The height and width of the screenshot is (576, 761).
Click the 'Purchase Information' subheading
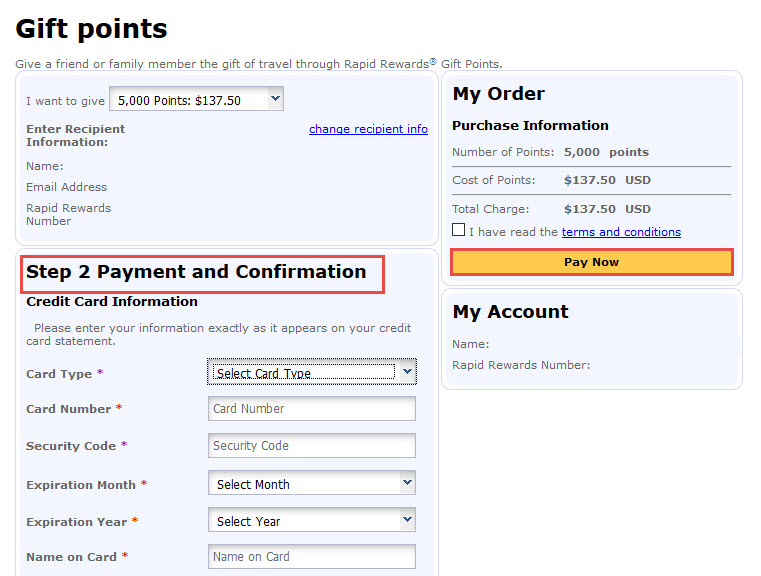pyautogui.click(x=530, y=125)
